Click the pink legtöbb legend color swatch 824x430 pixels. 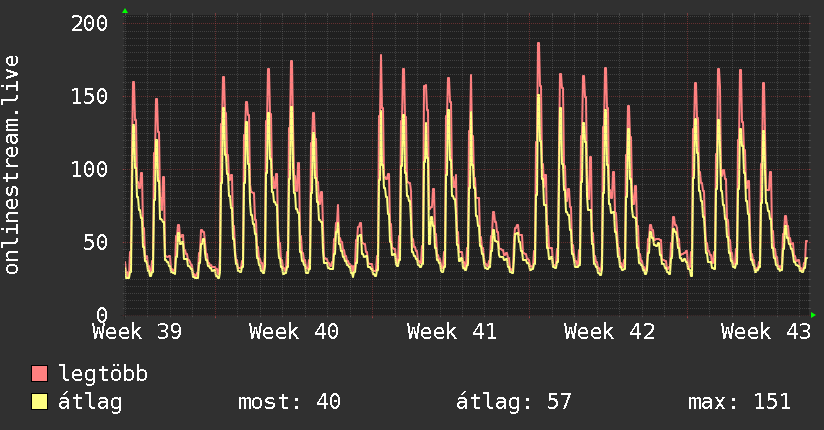pos(39,373)
